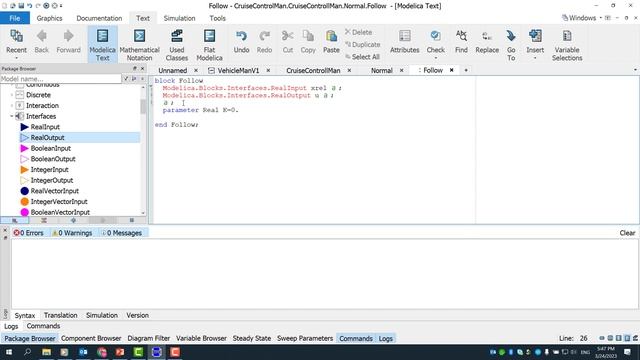Open the VehicleManV1 document tab
The width and height of the screenshot is (640, 360).
click(238, 70)
